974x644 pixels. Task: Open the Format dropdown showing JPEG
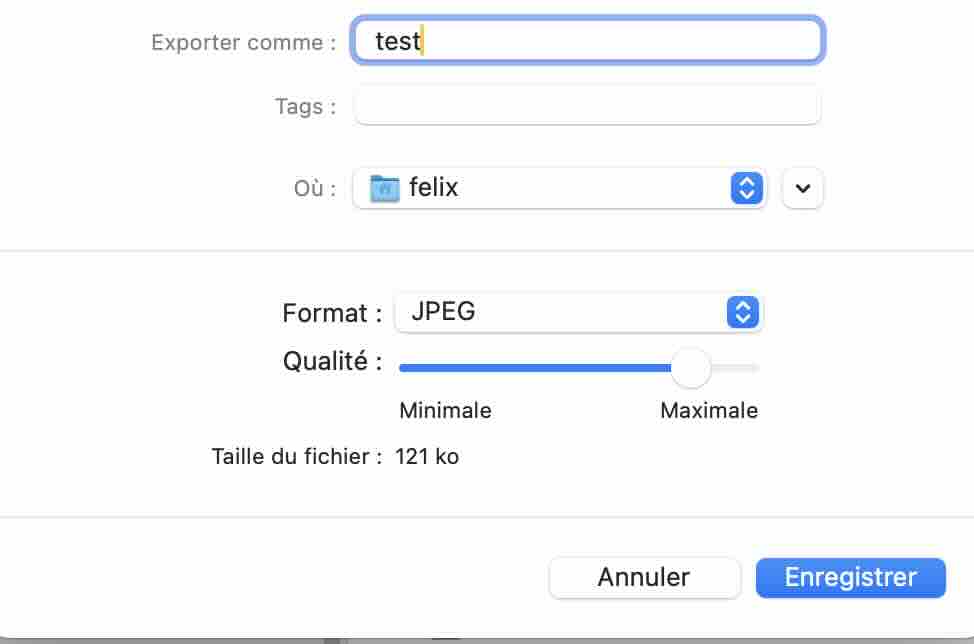[x=578, y=312]
